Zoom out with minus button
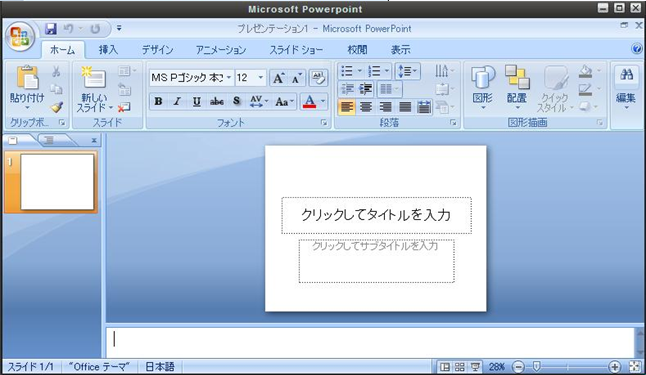Screen dimensions: 646x375 pyautogui.click(x=518, y=367)
